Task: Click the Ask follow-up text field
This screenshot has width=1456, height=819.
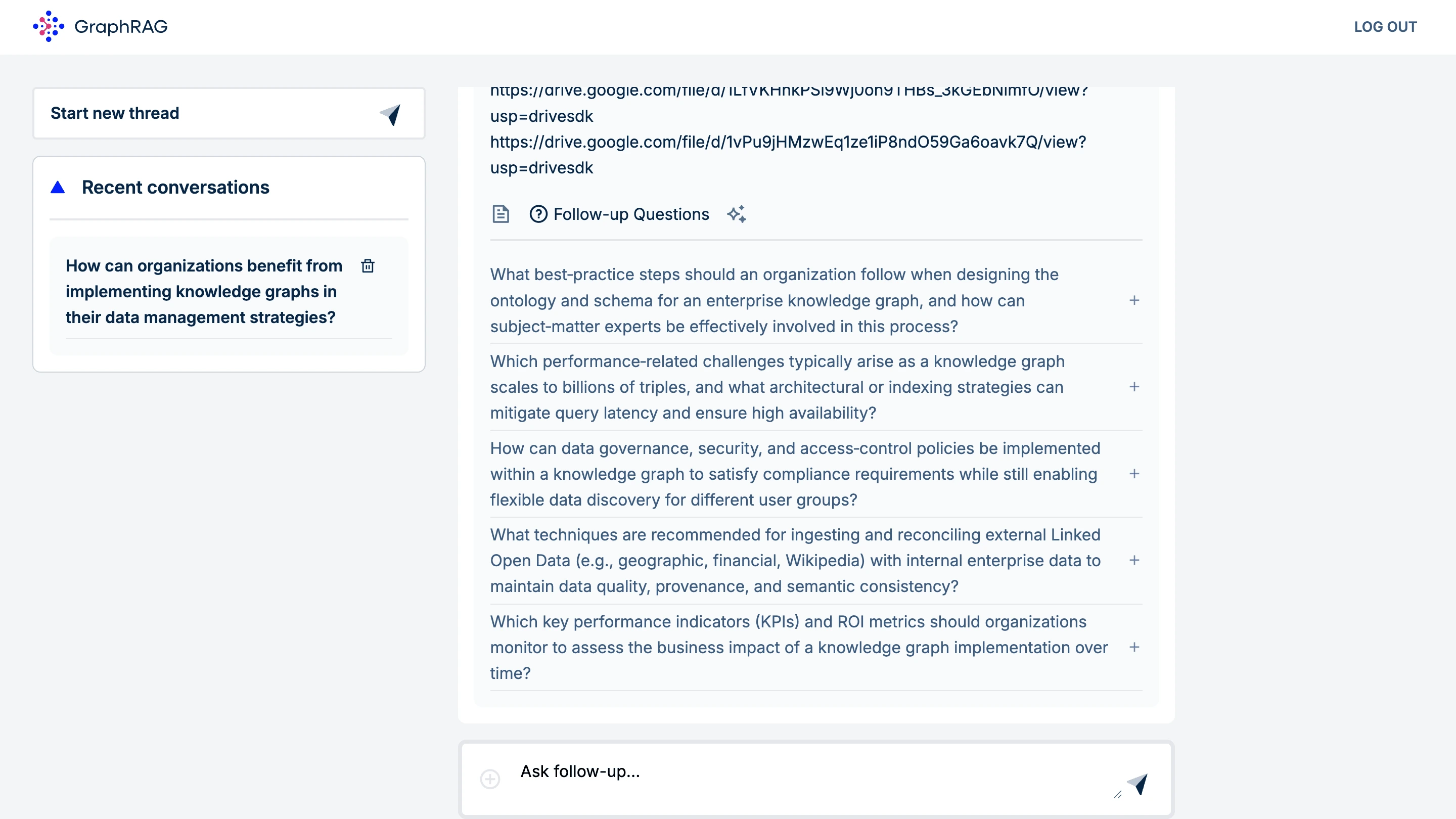Action: tap(791, 772)
